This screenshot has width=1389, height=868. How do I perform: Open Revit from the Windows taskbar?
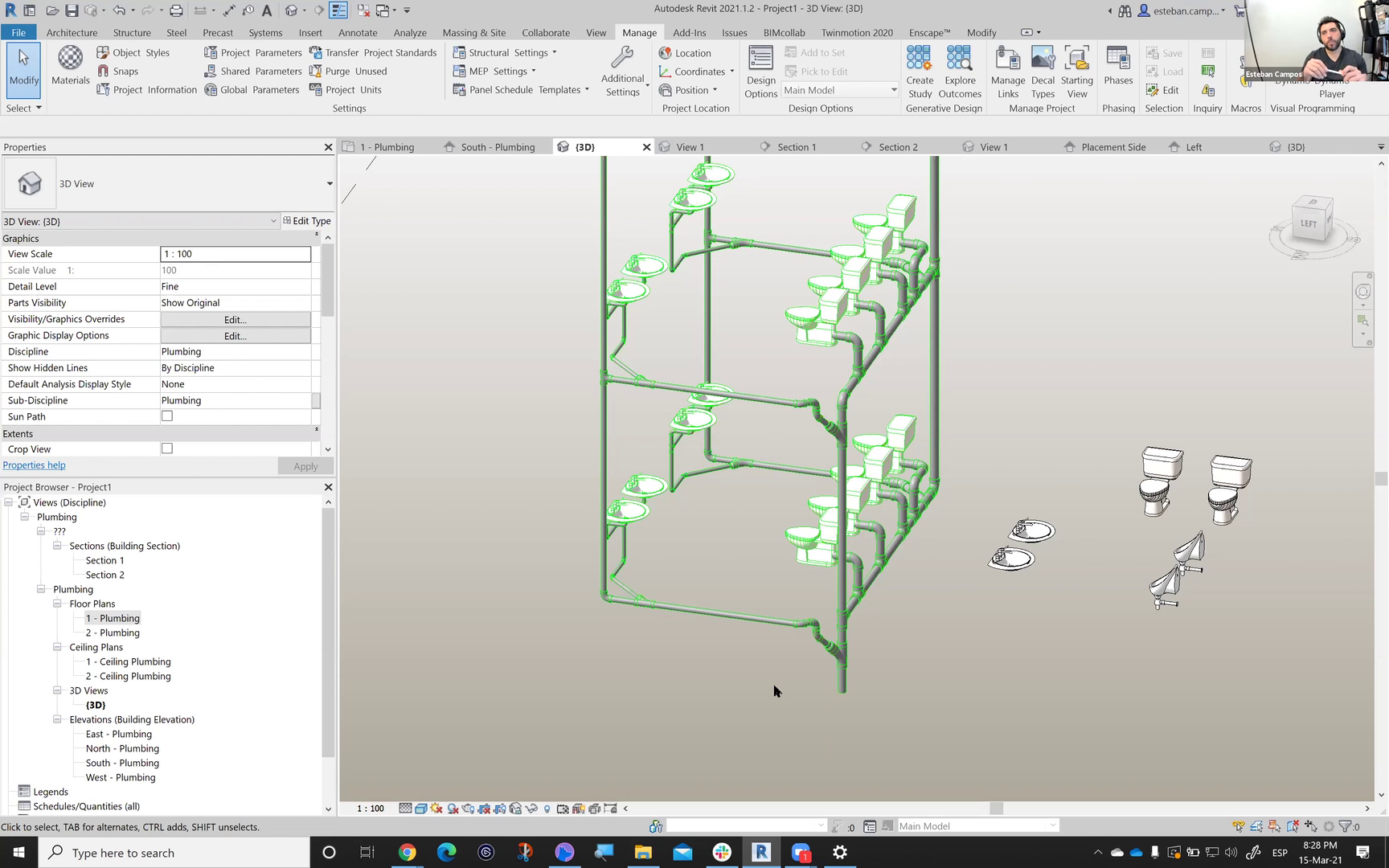coord(760,853)
